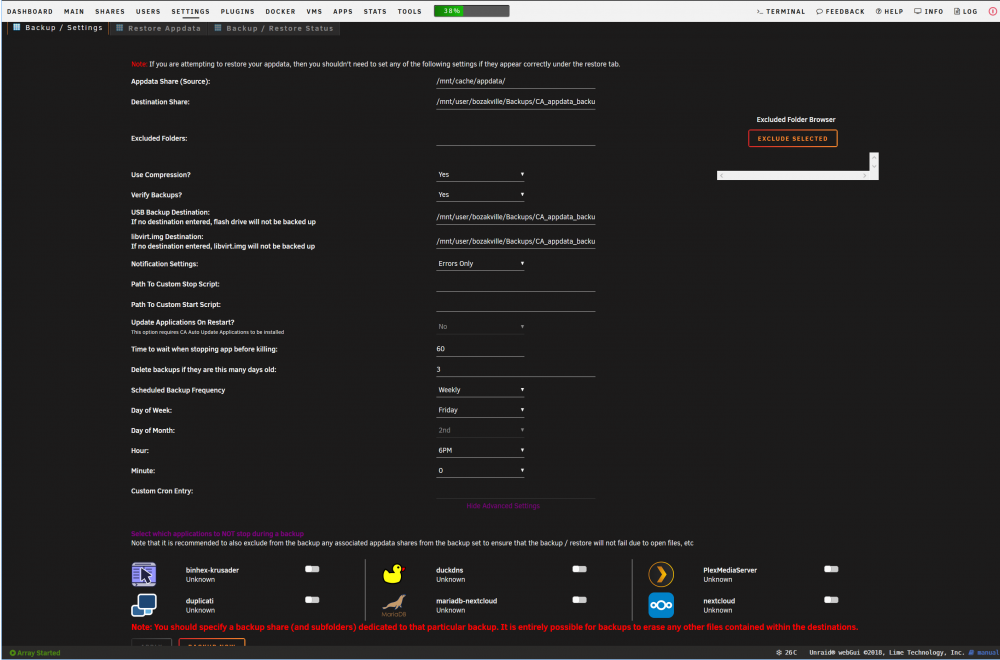Open the Tools menu item
The image size is (1000, 660).
(409, 11)
